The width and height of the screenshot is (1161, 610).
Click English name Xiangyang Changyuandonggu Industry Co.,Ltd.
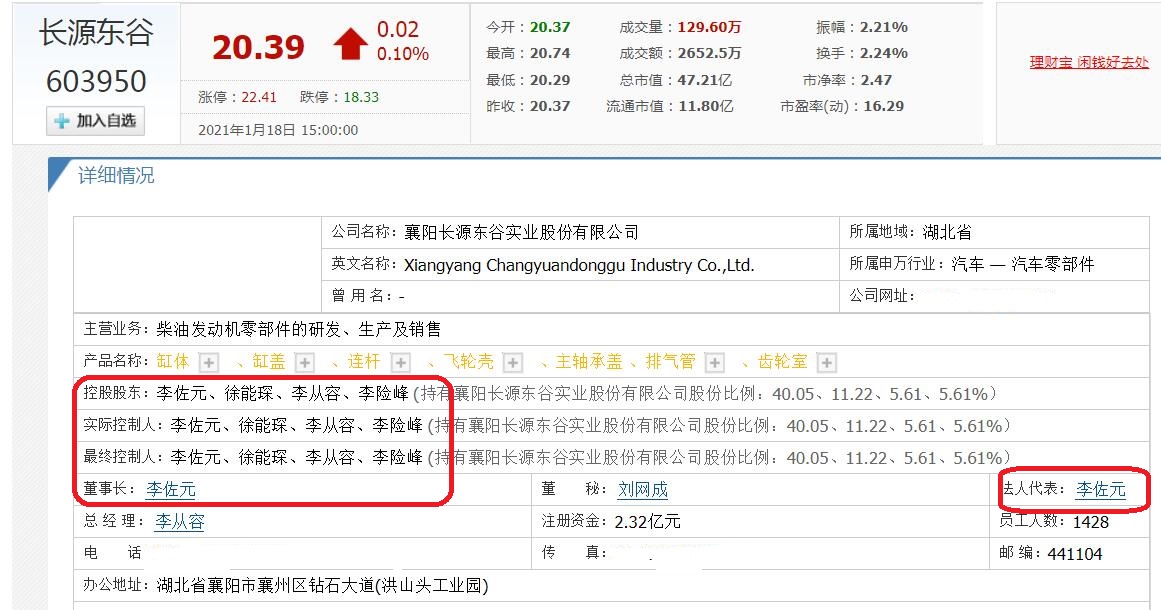point(579,265)
